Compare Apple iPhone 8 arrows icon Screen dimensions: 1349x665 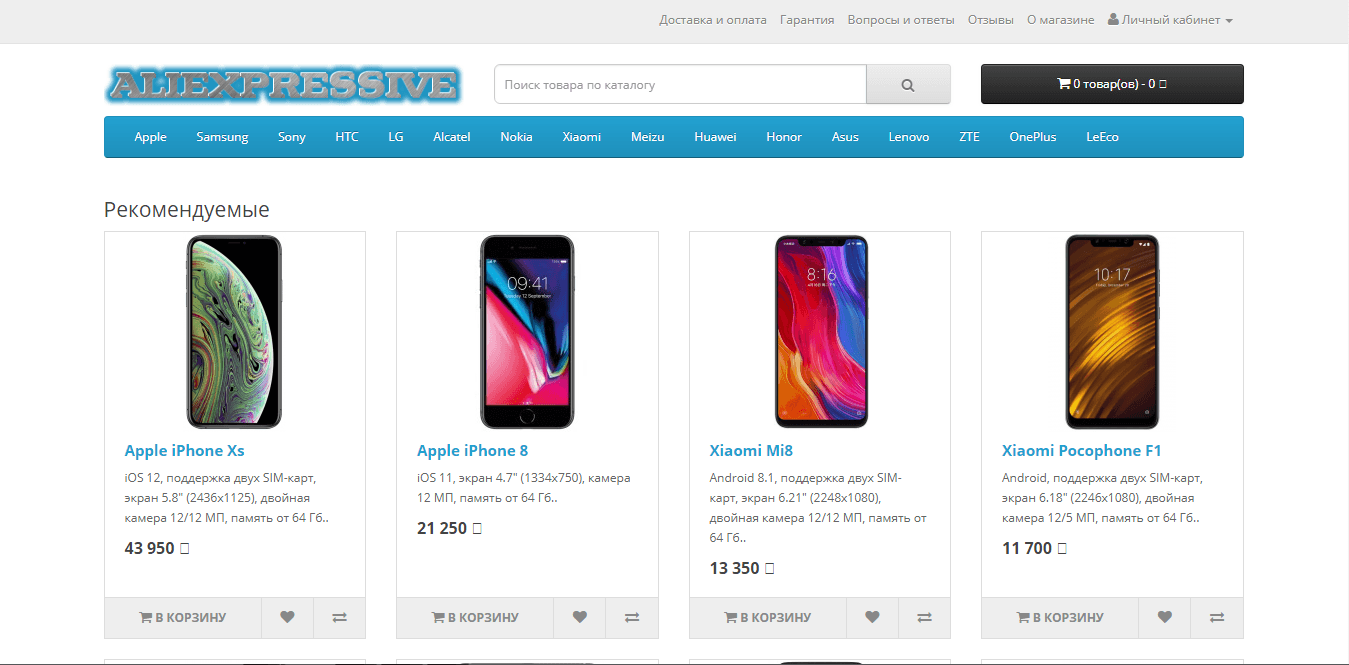[x=632, y=617]
